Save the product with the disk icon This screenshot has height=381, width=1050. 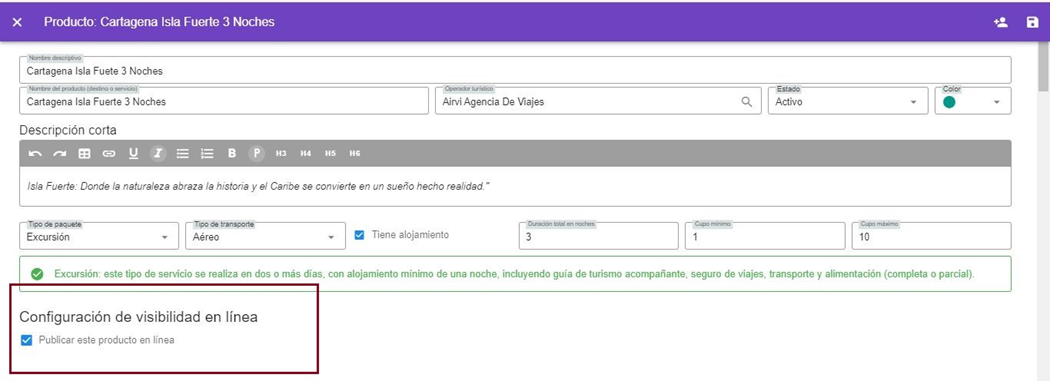(1032, 22)
